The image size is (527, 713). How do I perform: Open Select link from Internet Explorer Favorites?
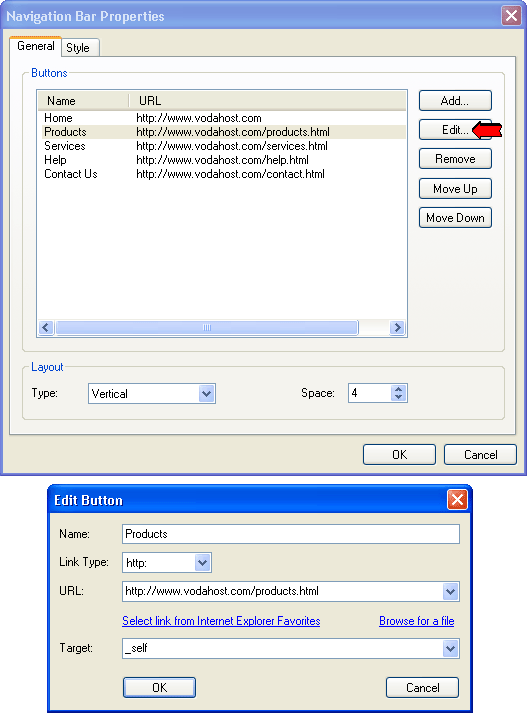click(x=221, y=621)
